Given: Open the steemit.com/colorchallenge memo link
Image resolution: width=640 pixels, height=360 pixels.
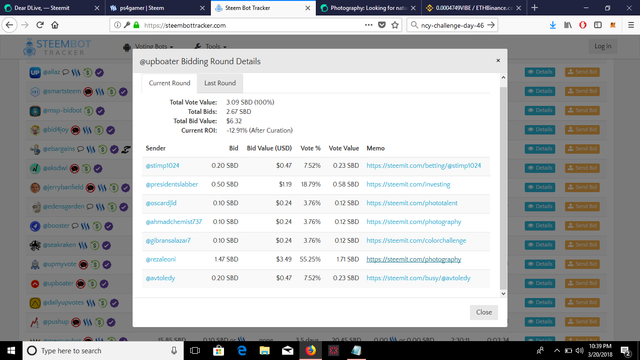Looking at the screenshot, I should coord(416,240).
